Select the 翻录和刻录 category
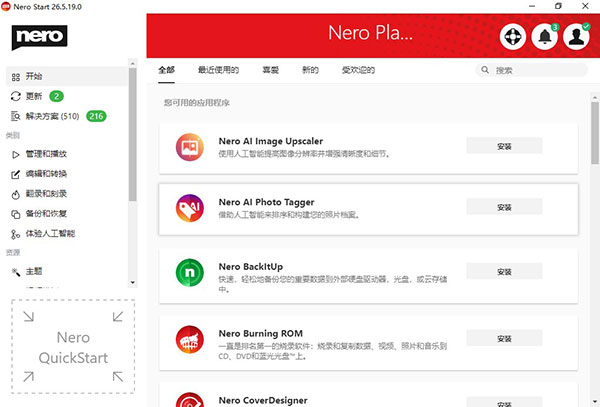 tap(67, 194)
